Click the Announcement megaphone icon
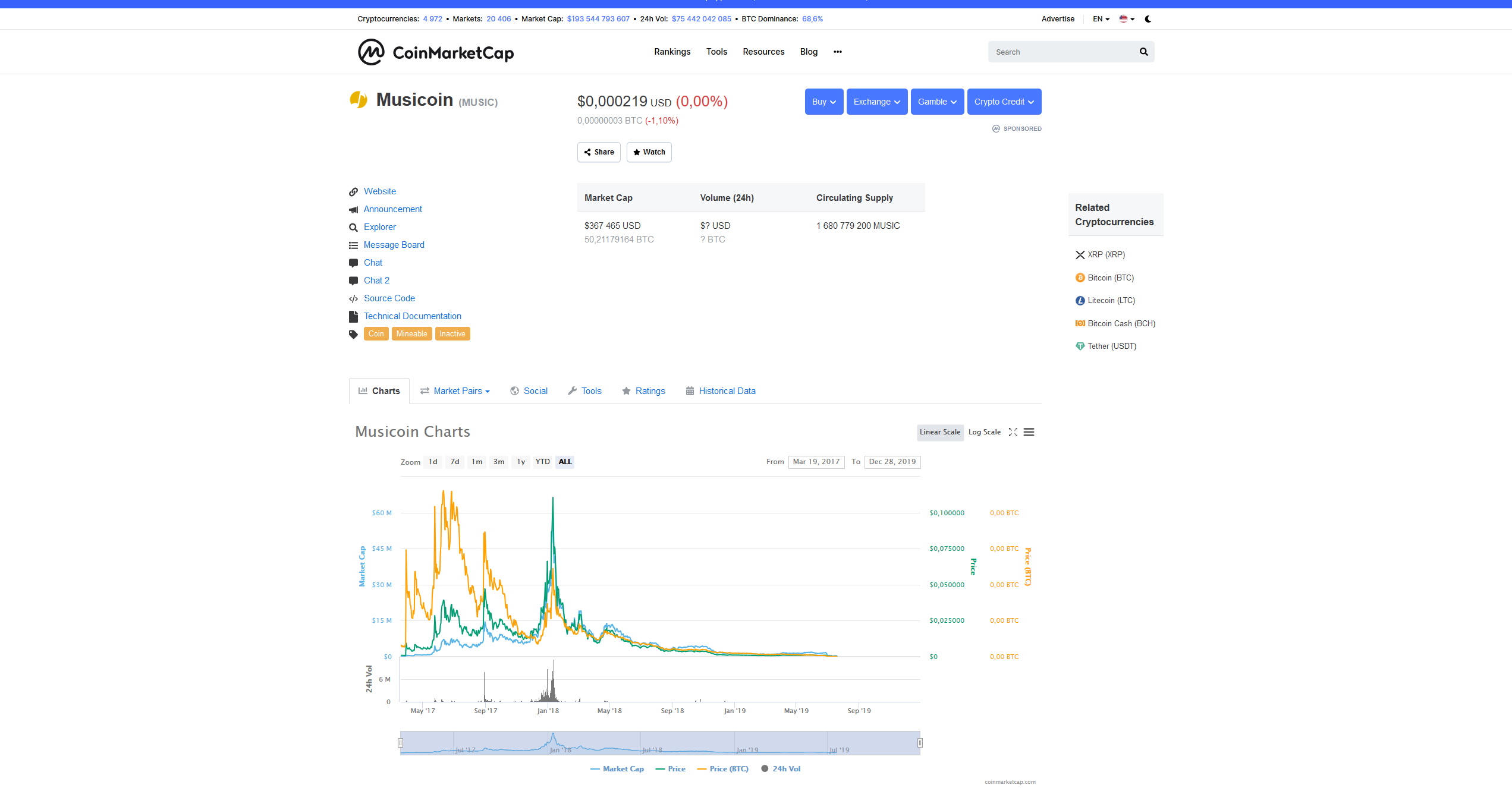 (353, 209)
